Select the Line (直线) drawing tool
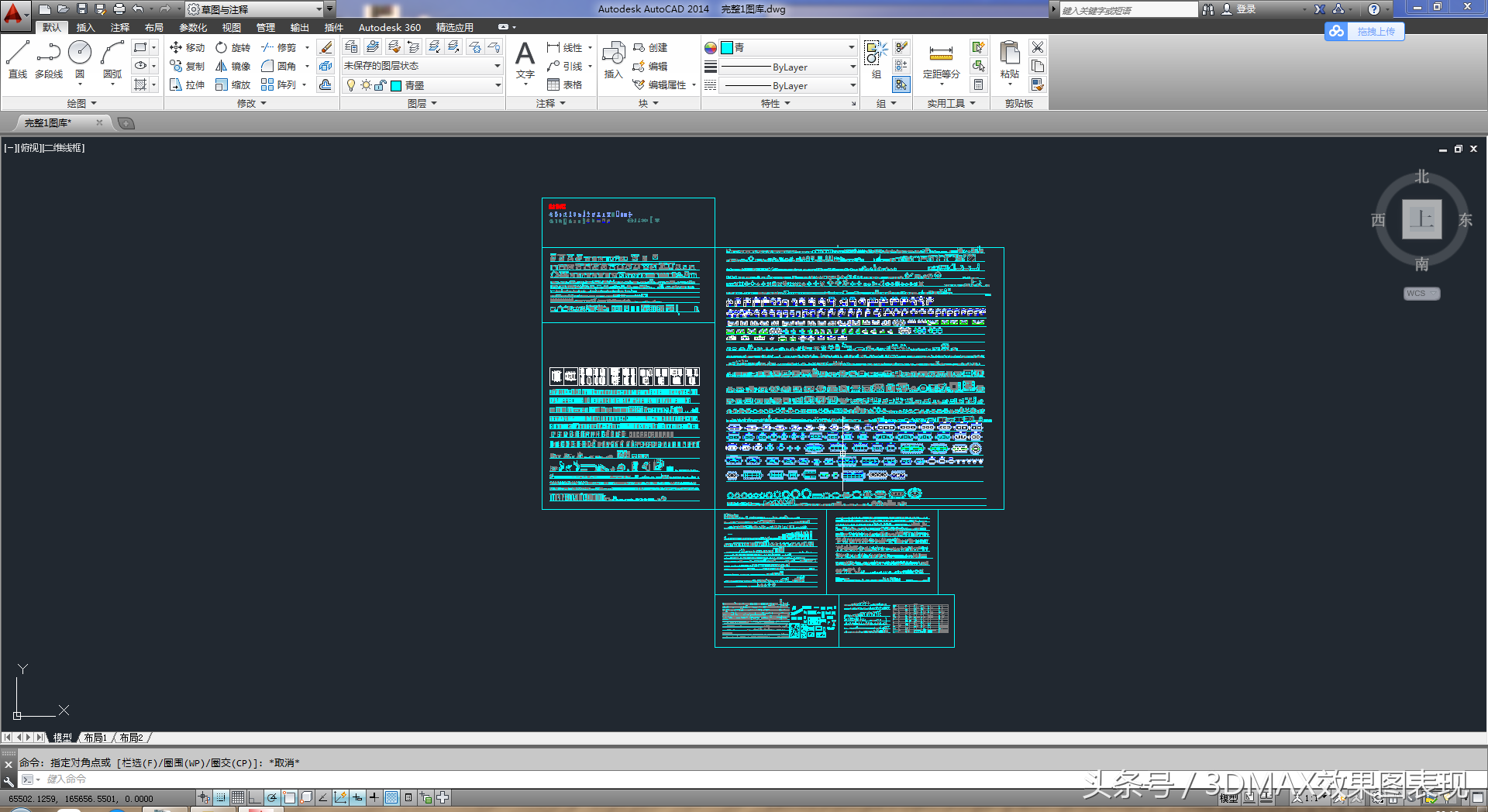The image size is (1488, 812). (18, 60)
